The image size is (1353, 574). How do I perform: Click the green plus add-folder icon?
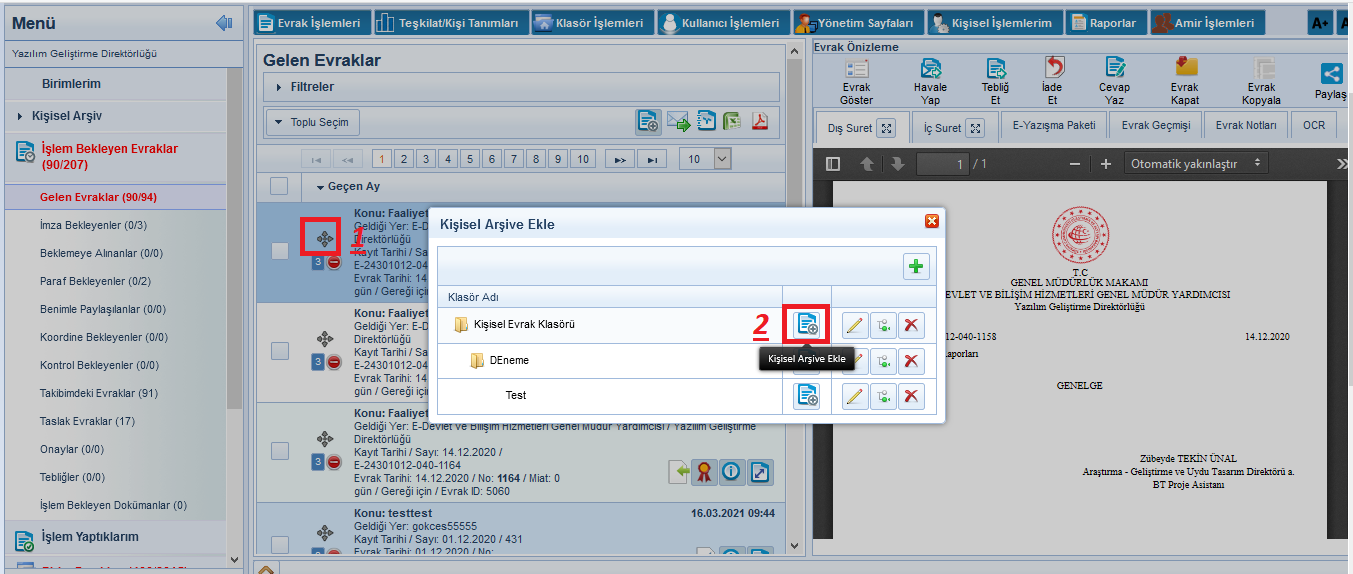916,266
